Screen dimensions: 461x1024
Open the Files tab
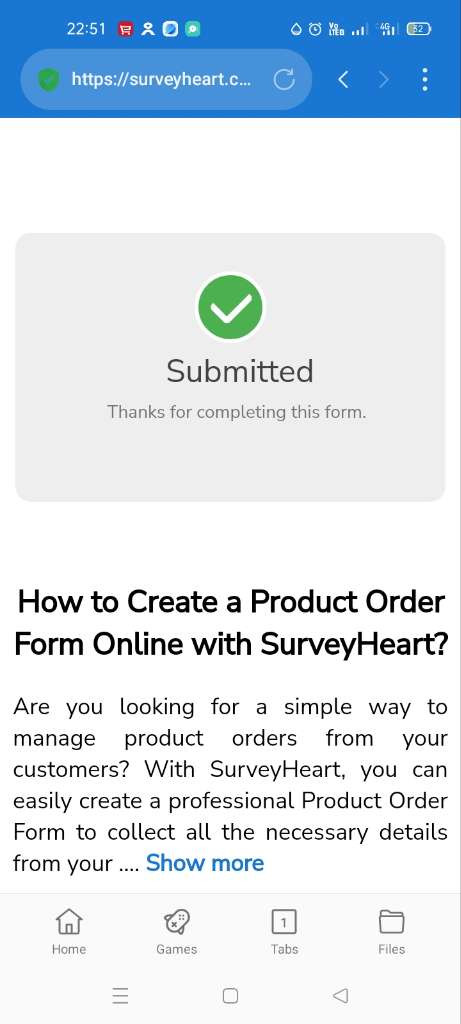(x=392, y=932)
